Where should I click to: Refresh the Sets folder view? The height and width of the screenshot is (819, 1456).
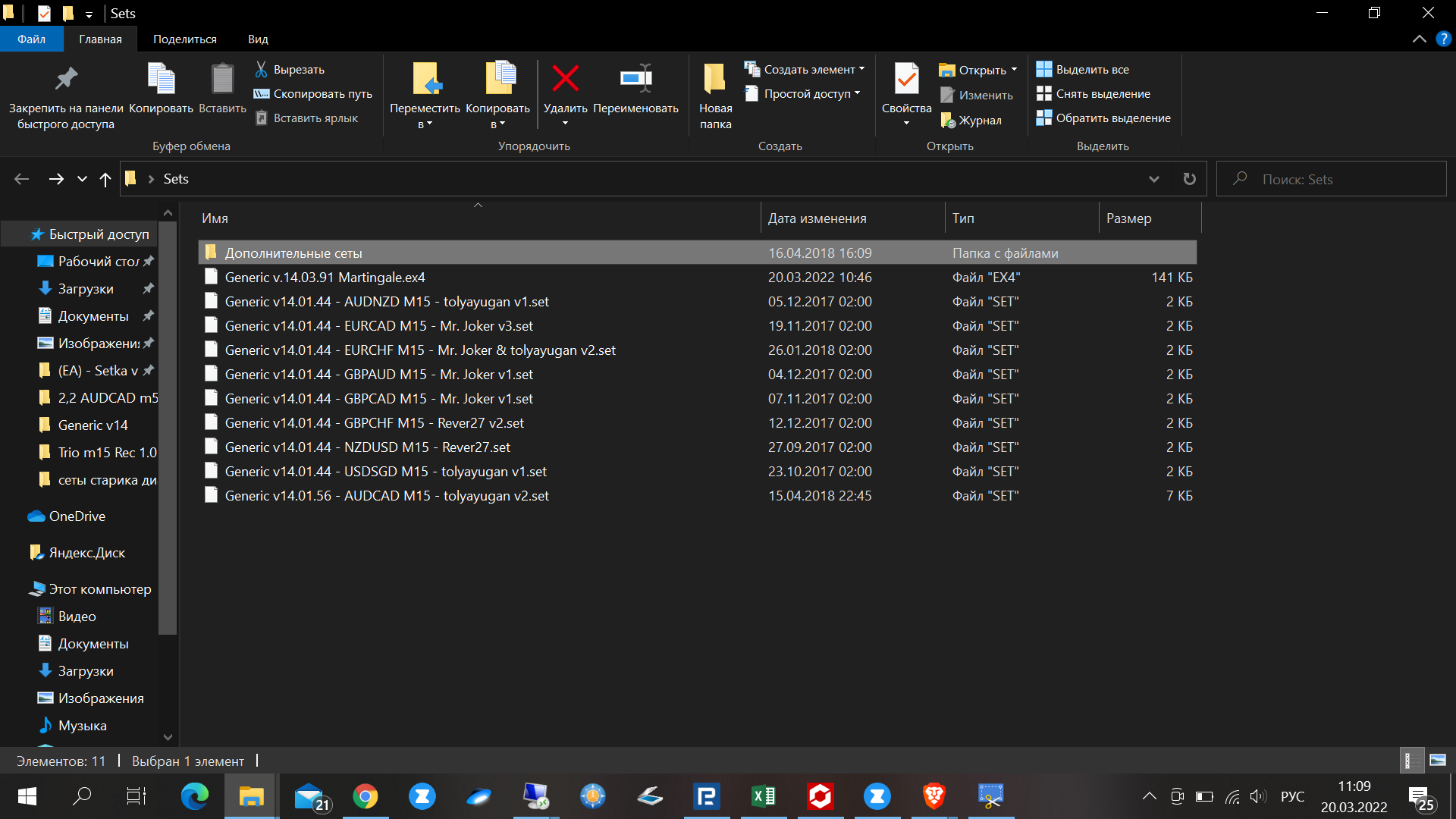pos(1190,179)
